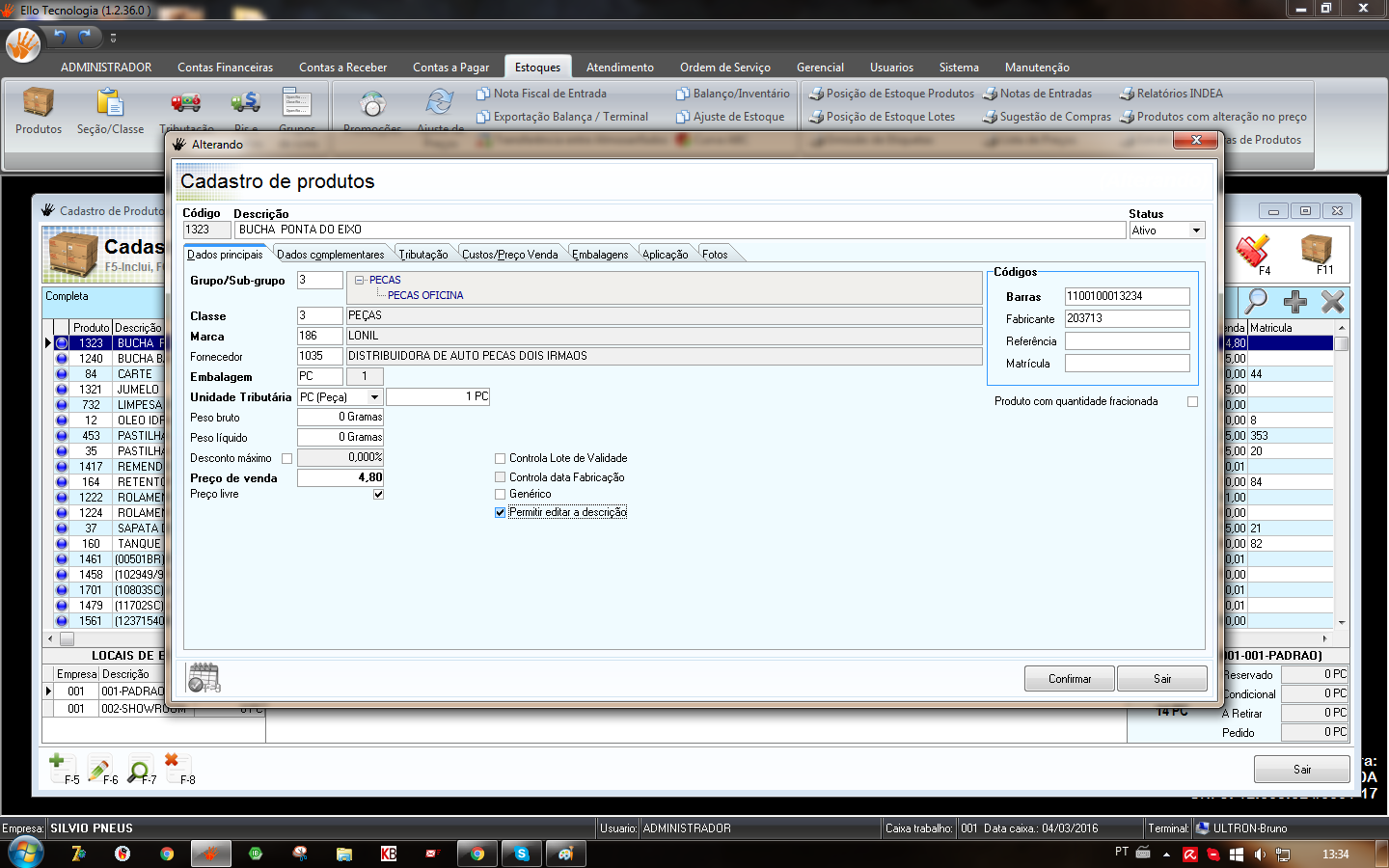Click F-8 delete icon
The image size is (1389, 868).
(x=179, y=768)
